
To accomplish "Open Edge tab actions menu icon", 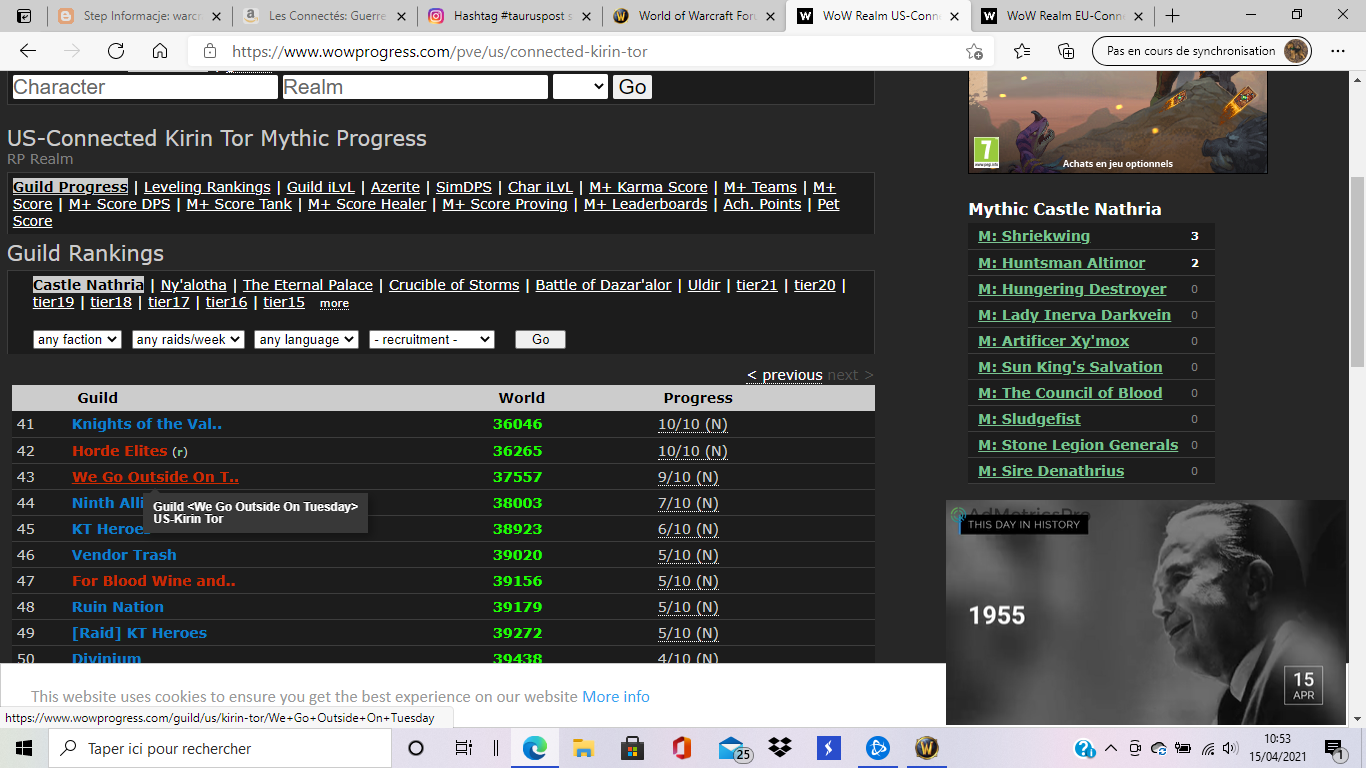I will click(x=24, y=15).
